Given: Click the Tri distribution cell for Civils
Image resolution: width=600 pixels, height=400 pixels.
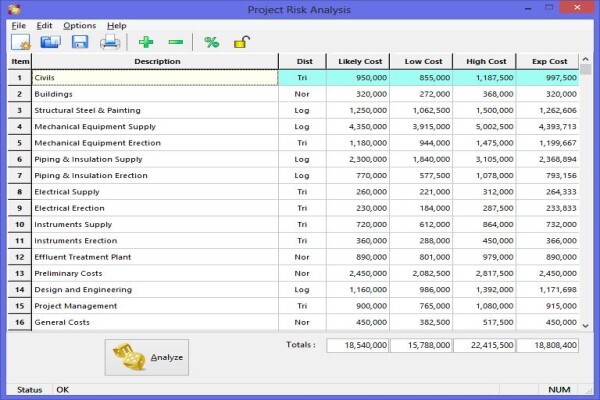Looking at the screenshot, I should pyautogui.click(x=302, y=78).
